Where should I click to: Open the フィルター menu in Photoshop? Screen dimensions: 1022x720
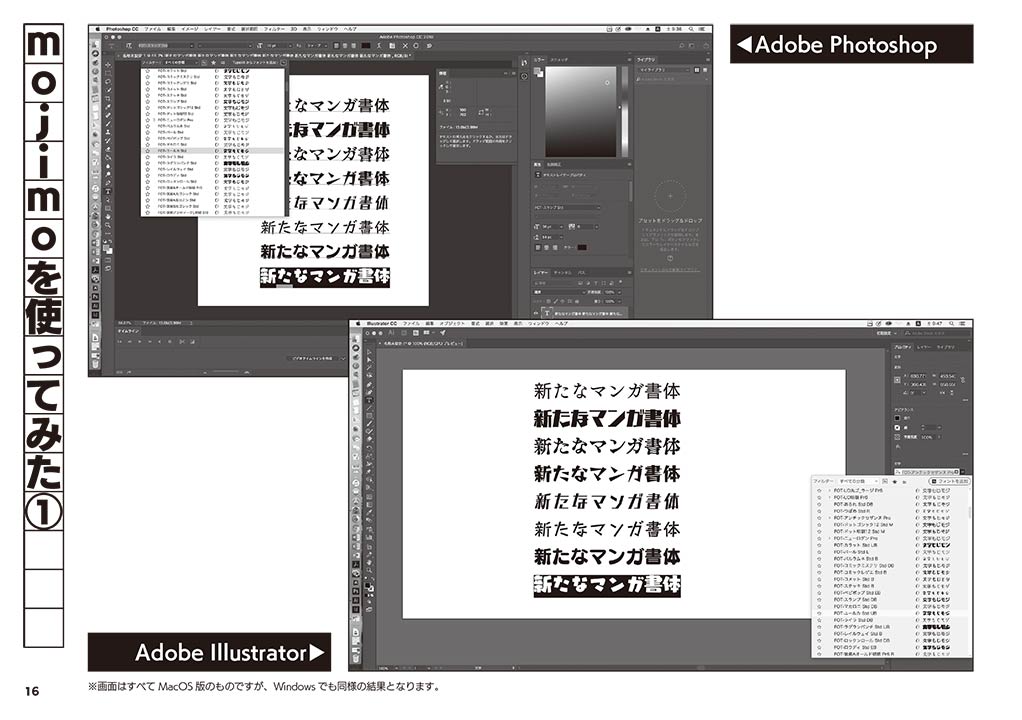point(274,29)
